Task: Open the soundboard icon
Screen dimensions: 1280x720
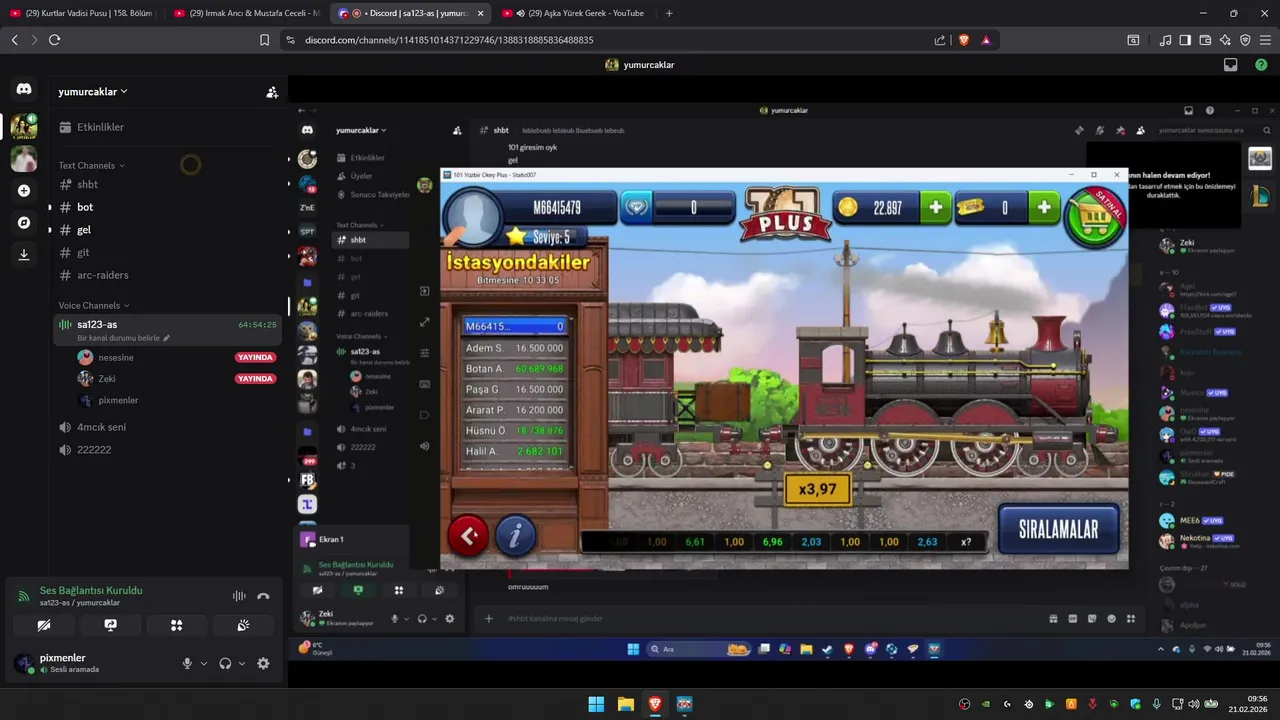Action: pos(243,625)
